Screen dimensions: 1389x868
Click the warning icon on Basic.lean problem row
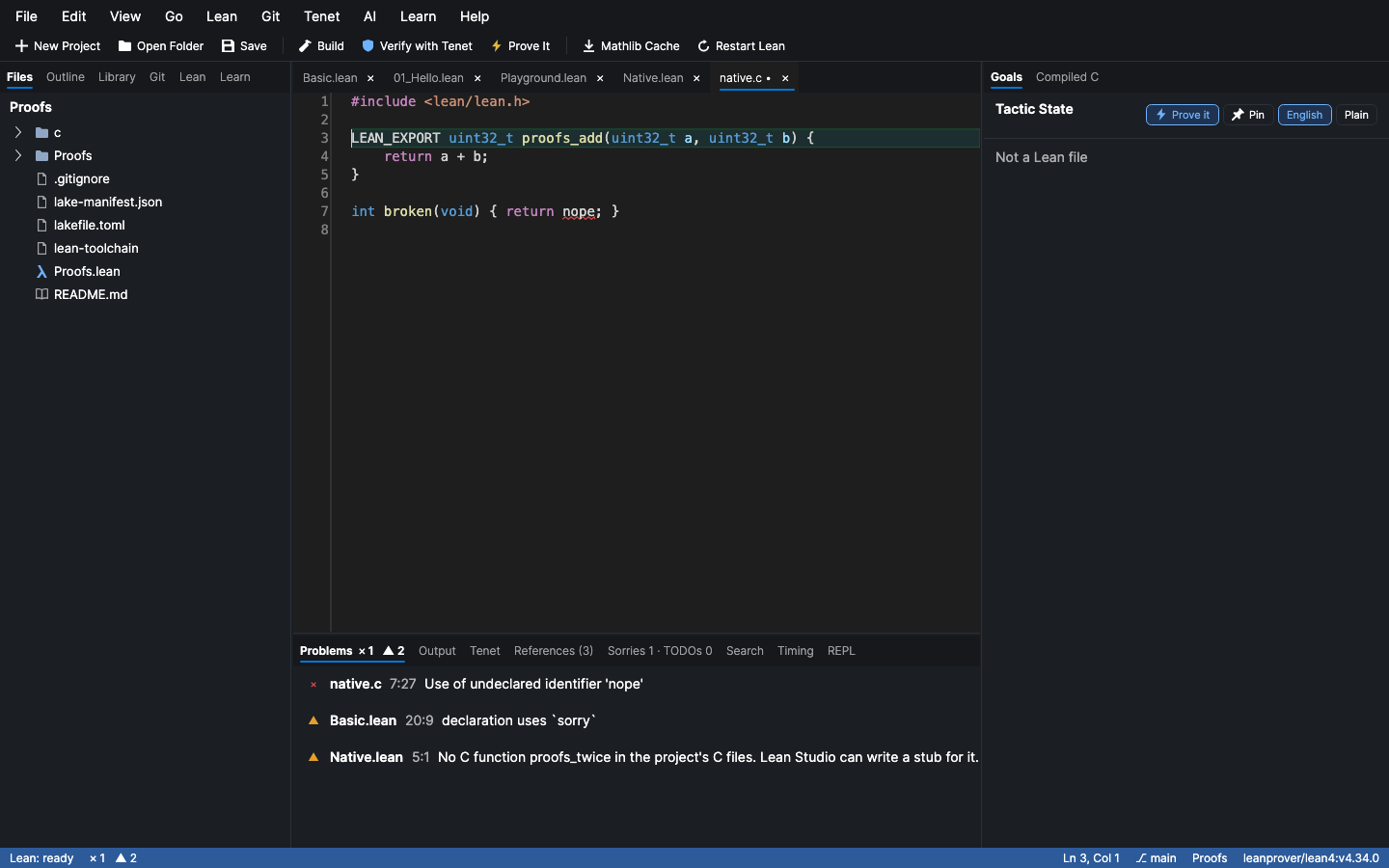point(313,720)
